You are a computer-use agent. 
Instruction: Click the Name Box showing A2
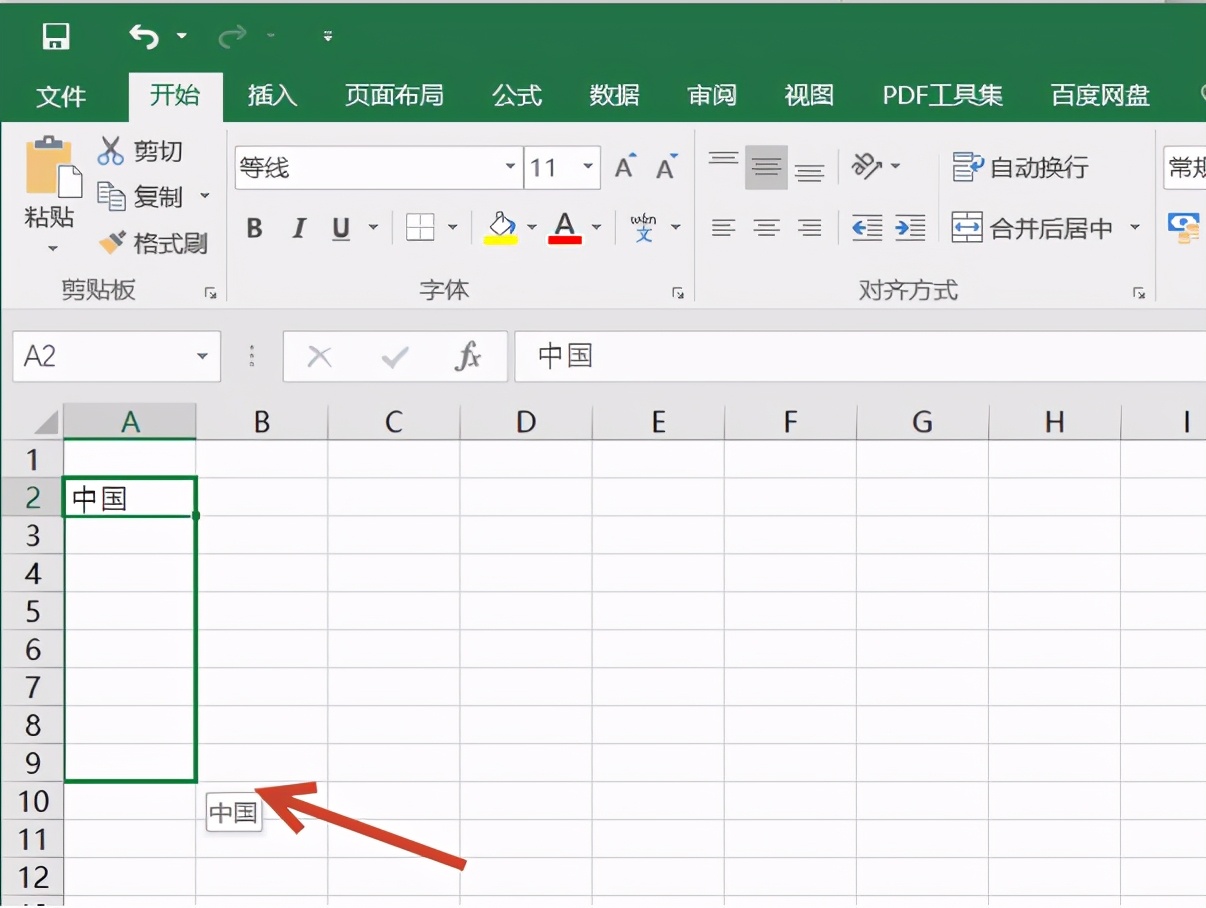tap(101, 356)
